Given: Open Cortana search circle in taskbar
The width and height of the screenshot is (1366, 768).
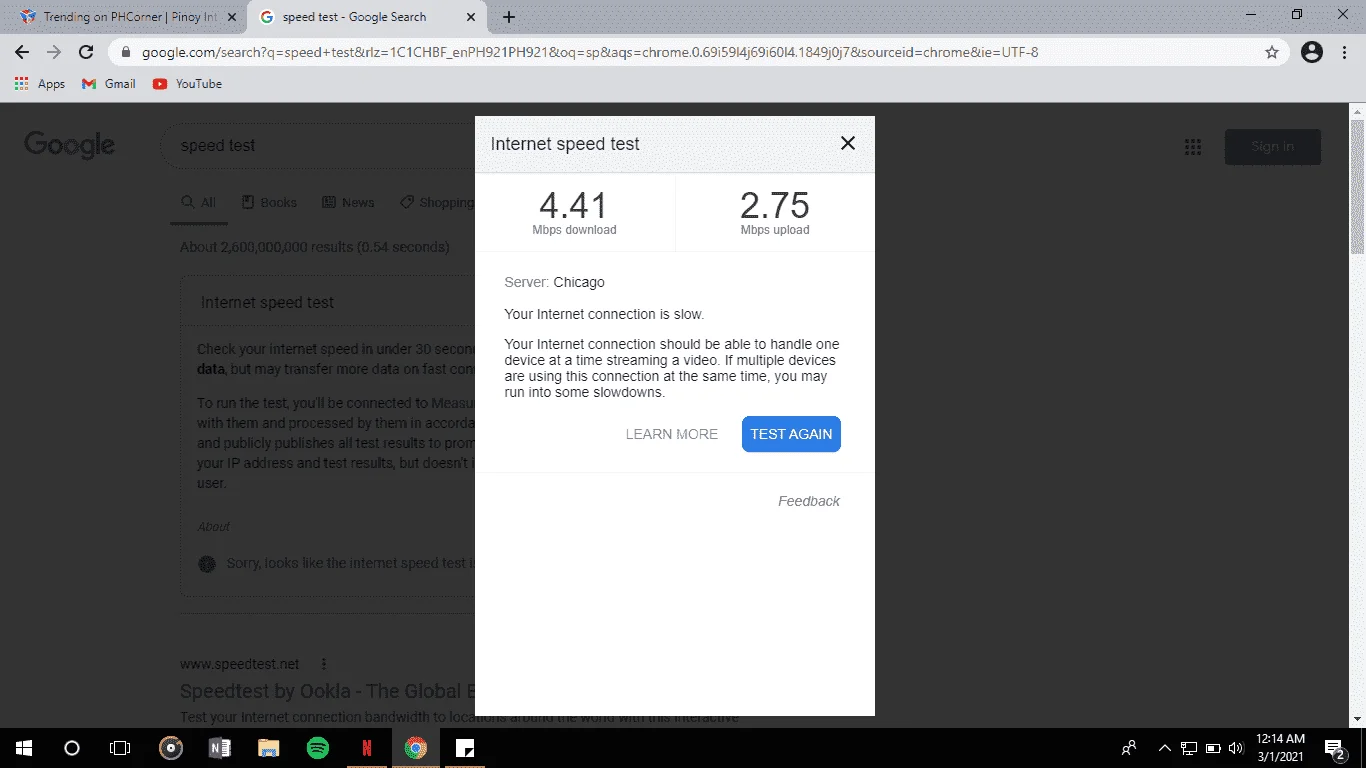Looking at the screenshot, I should (x=71, y=748).
